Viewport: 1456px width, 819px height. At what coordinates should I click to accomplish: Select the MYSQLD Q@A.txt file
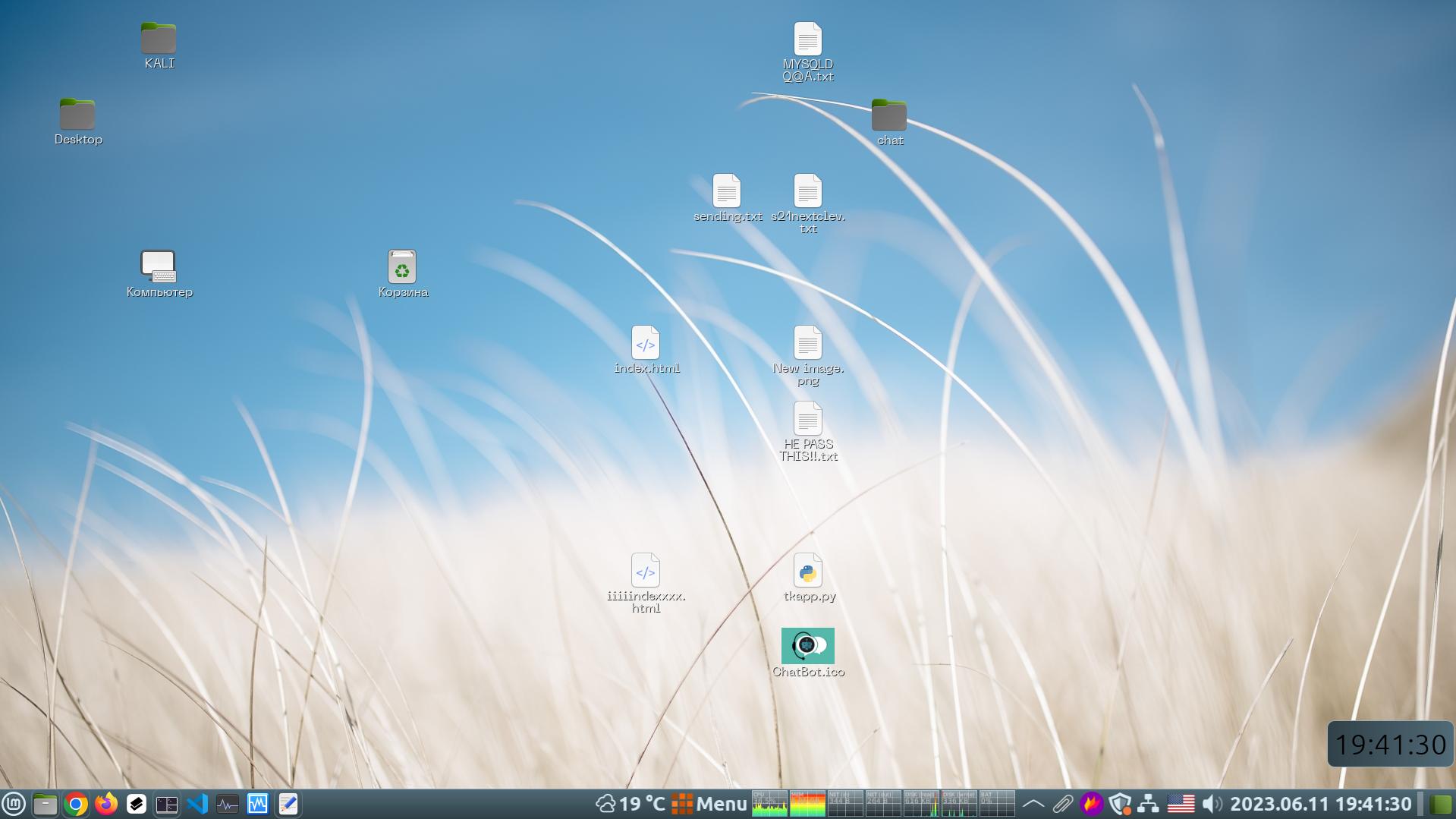tap(808, 52)
